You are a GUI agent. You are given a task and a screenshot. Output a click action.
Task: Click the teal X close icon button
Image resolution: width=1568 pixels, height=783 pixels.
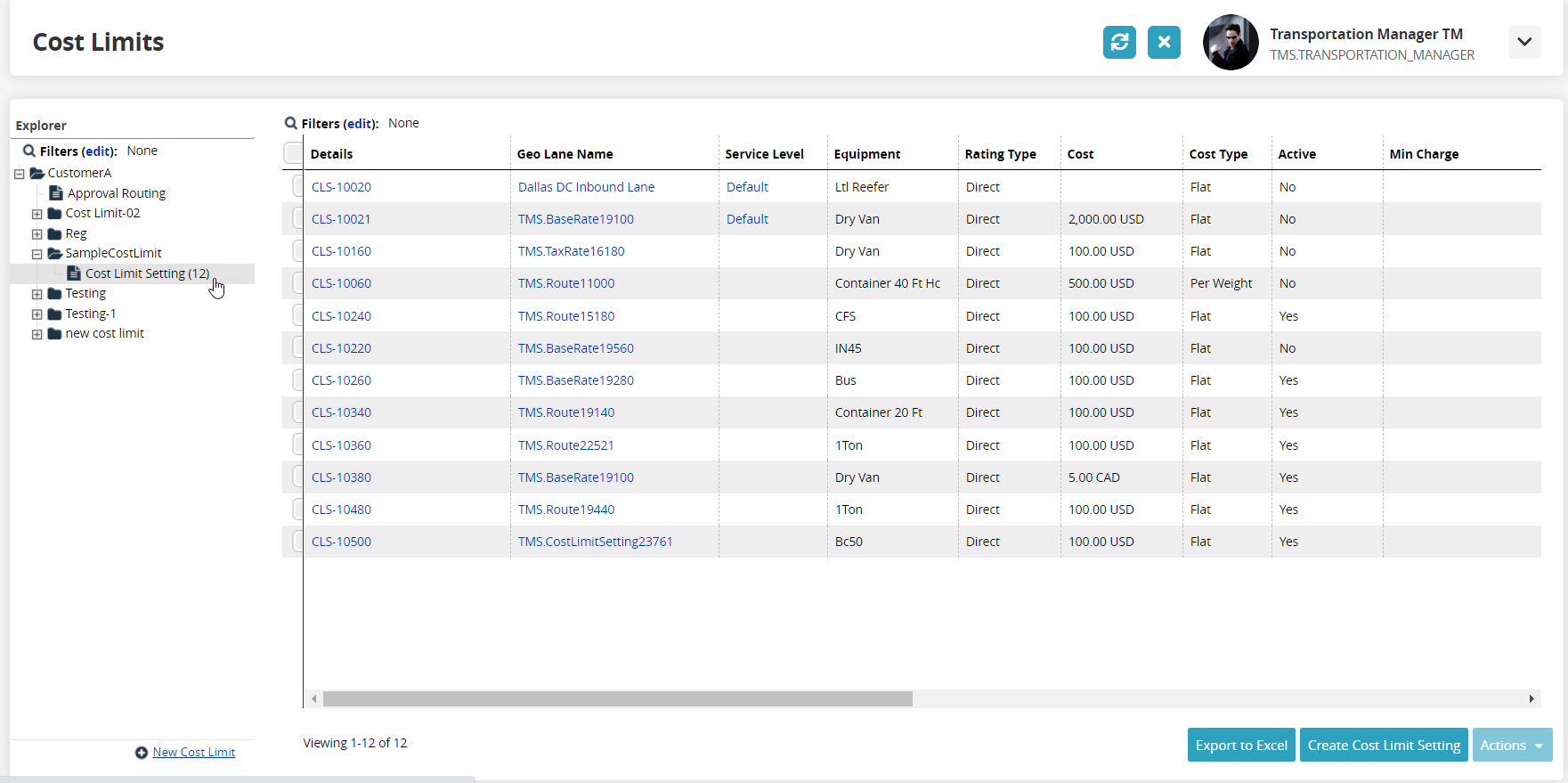tap(1164, 42)
